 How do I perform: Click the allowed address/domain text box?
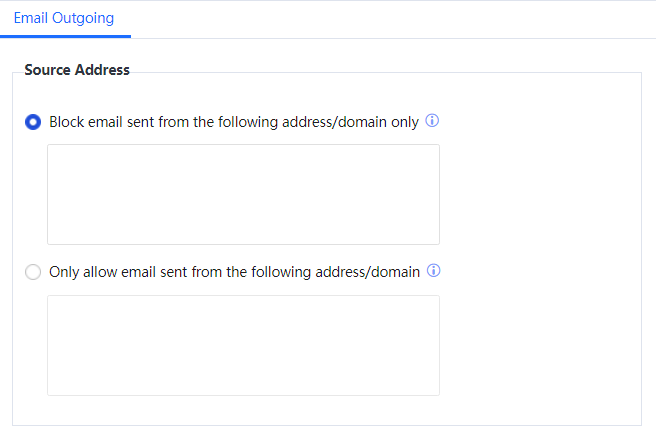pyautogui.click(x=243, y=345)
